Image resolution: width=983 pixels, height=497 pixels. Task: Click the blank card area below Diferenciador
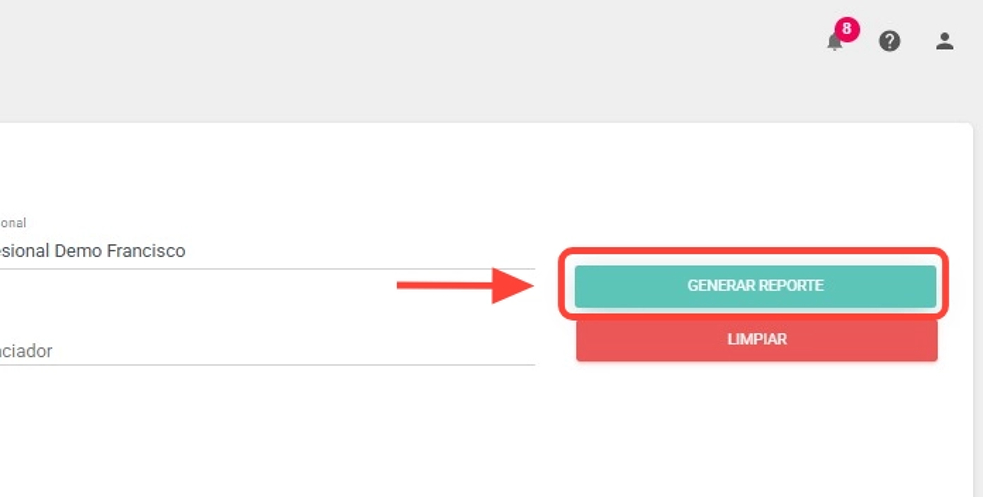(x=250, y=430)
